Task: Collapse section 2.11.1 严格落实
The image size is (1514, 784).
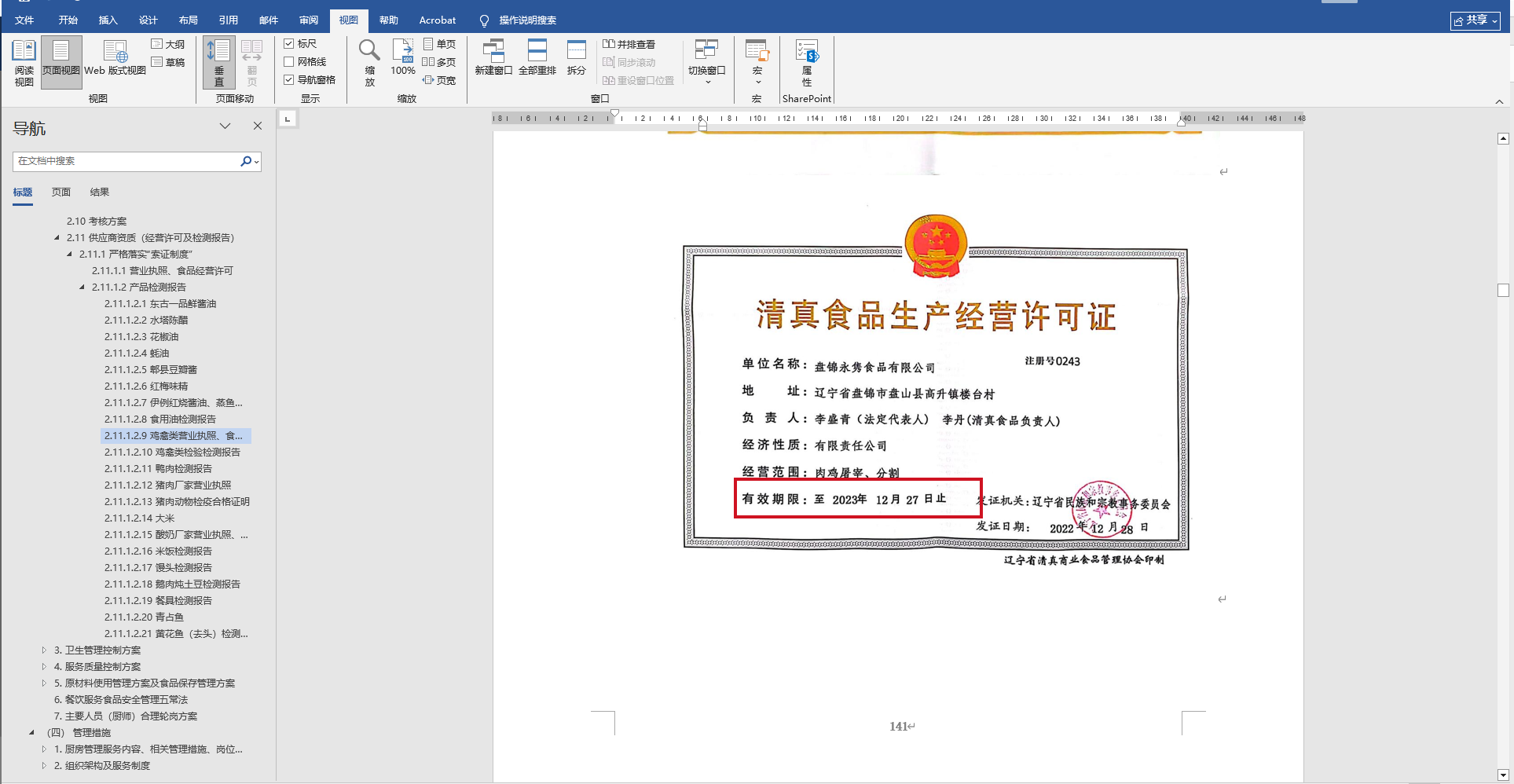Action: coord(69,255)
